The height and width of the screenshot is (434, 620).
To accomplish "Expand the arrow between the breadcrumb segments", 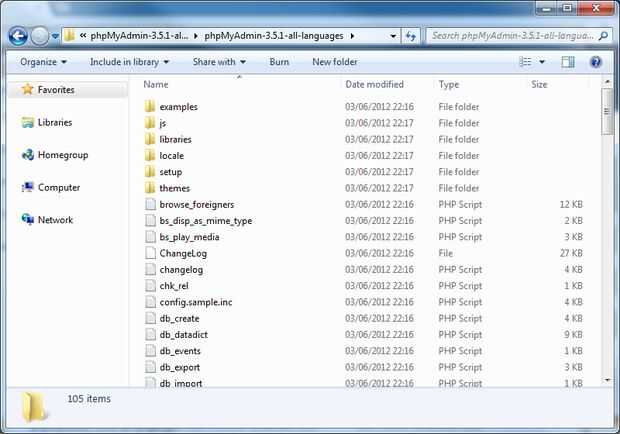I will 196,36.
